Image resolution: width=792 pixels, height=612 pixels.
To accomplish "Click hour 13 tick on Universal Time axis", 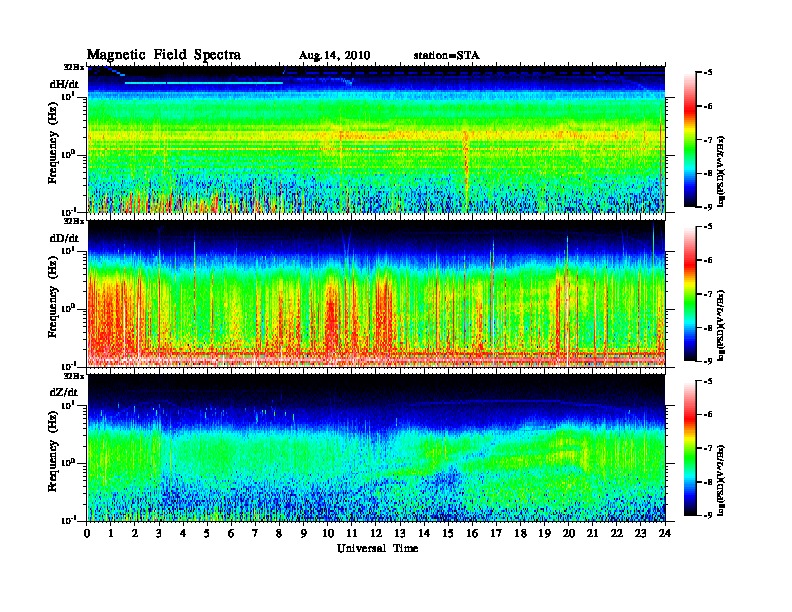I will click(x=400, y=533).
